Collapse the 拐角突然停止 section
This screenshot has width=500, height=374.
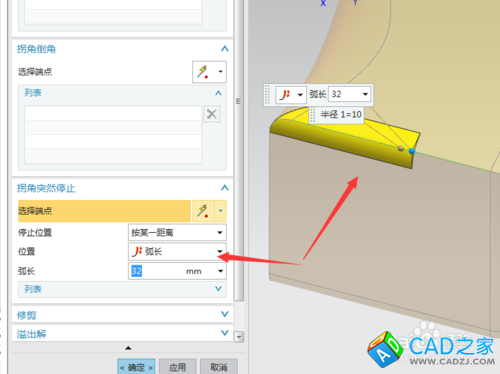click(x=225, y=188)
